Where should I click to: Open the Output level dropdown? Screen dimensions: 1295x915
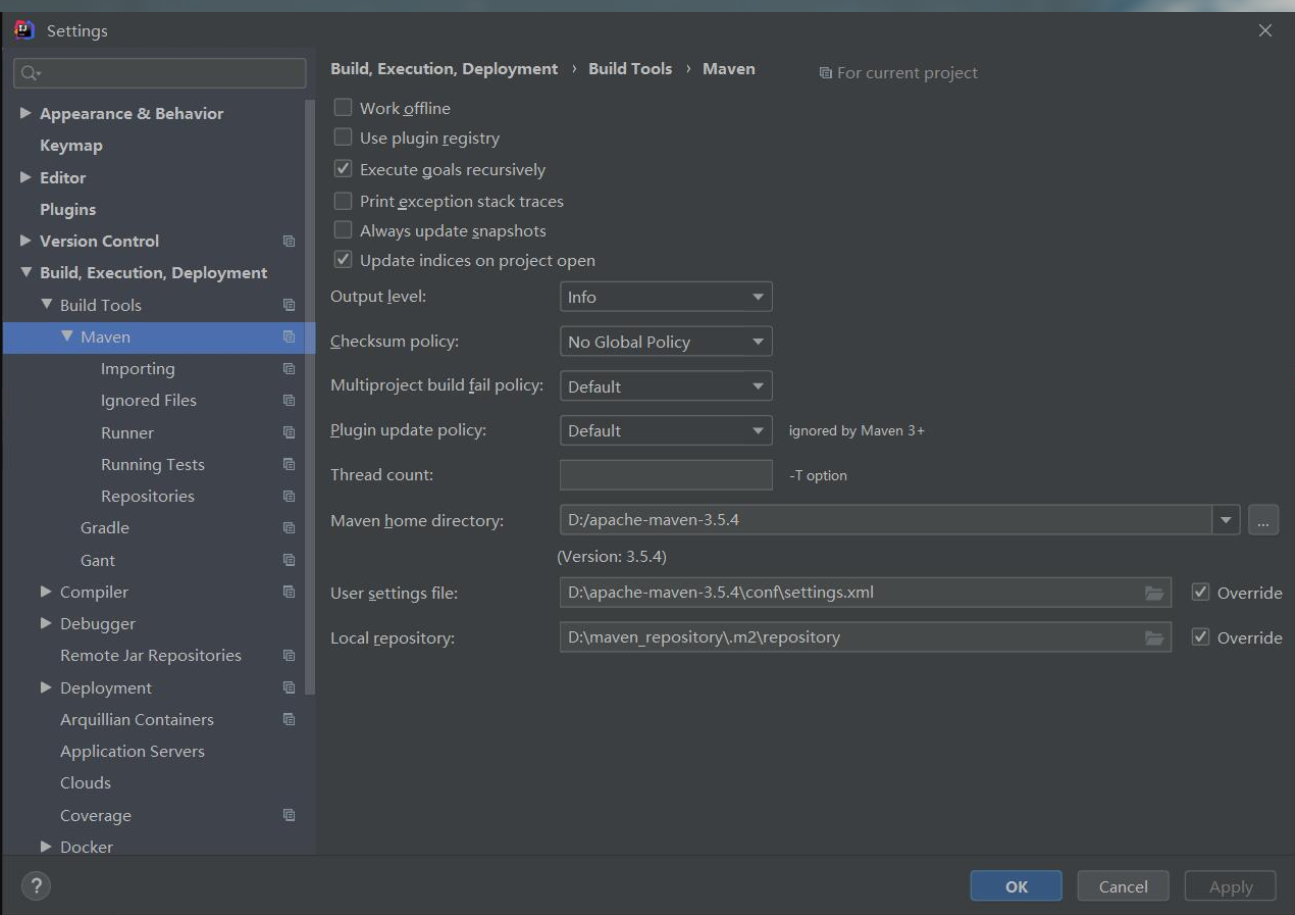(x=666, y=296)
